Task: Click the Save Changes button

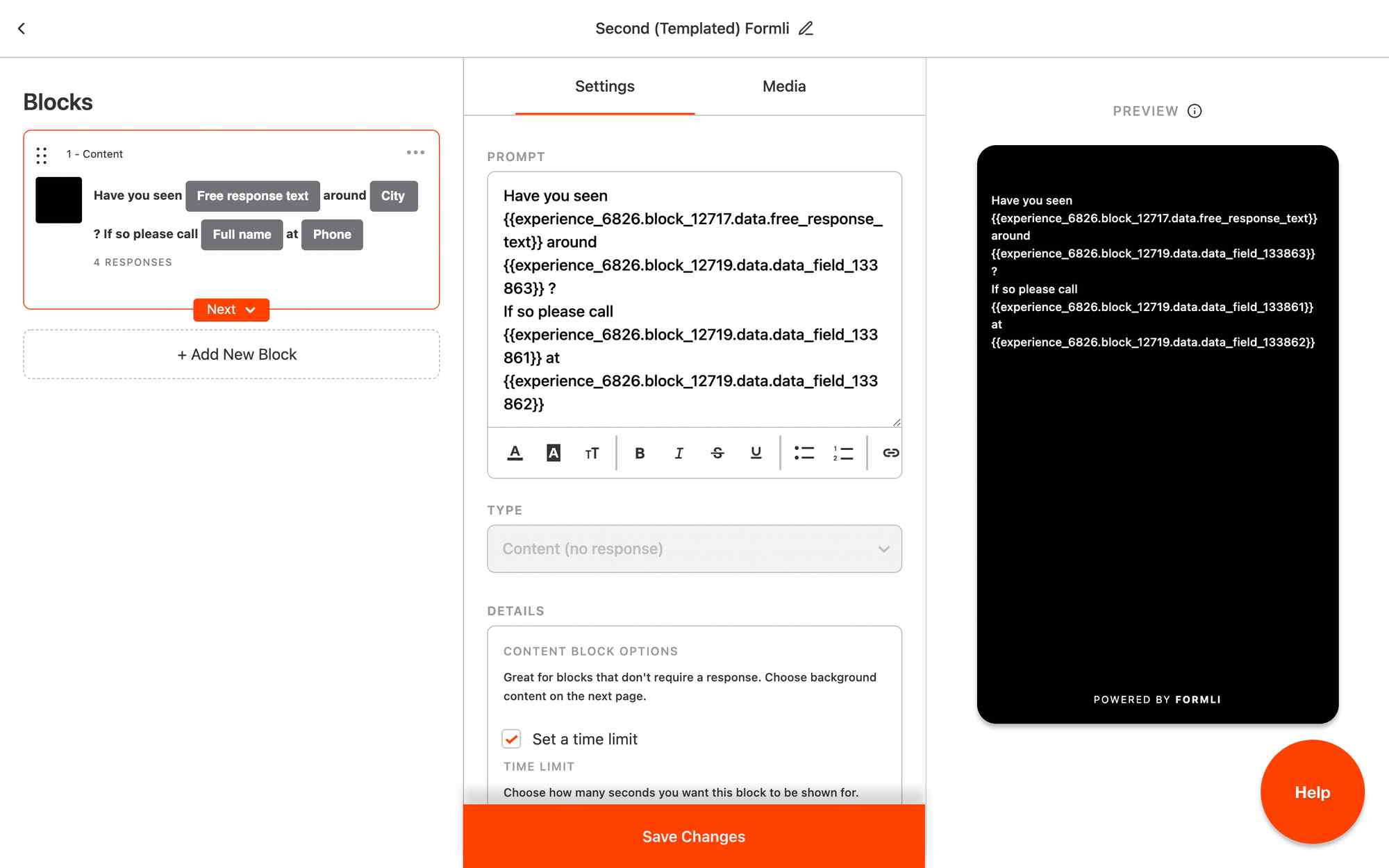Action: pos(694,836)
